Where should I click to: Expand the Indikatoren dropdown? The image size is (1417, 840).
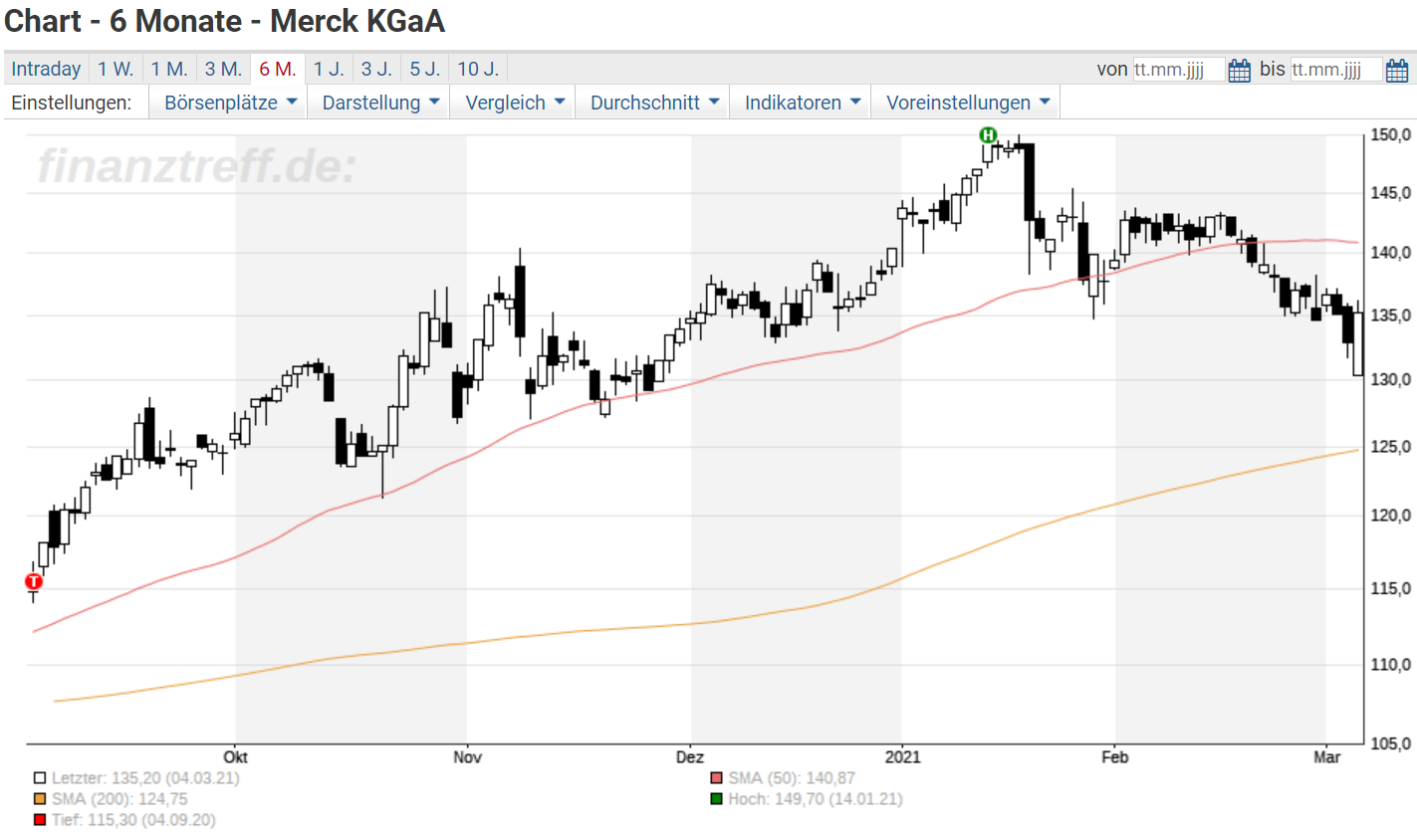pyautogui.click(x=803, y=103)
